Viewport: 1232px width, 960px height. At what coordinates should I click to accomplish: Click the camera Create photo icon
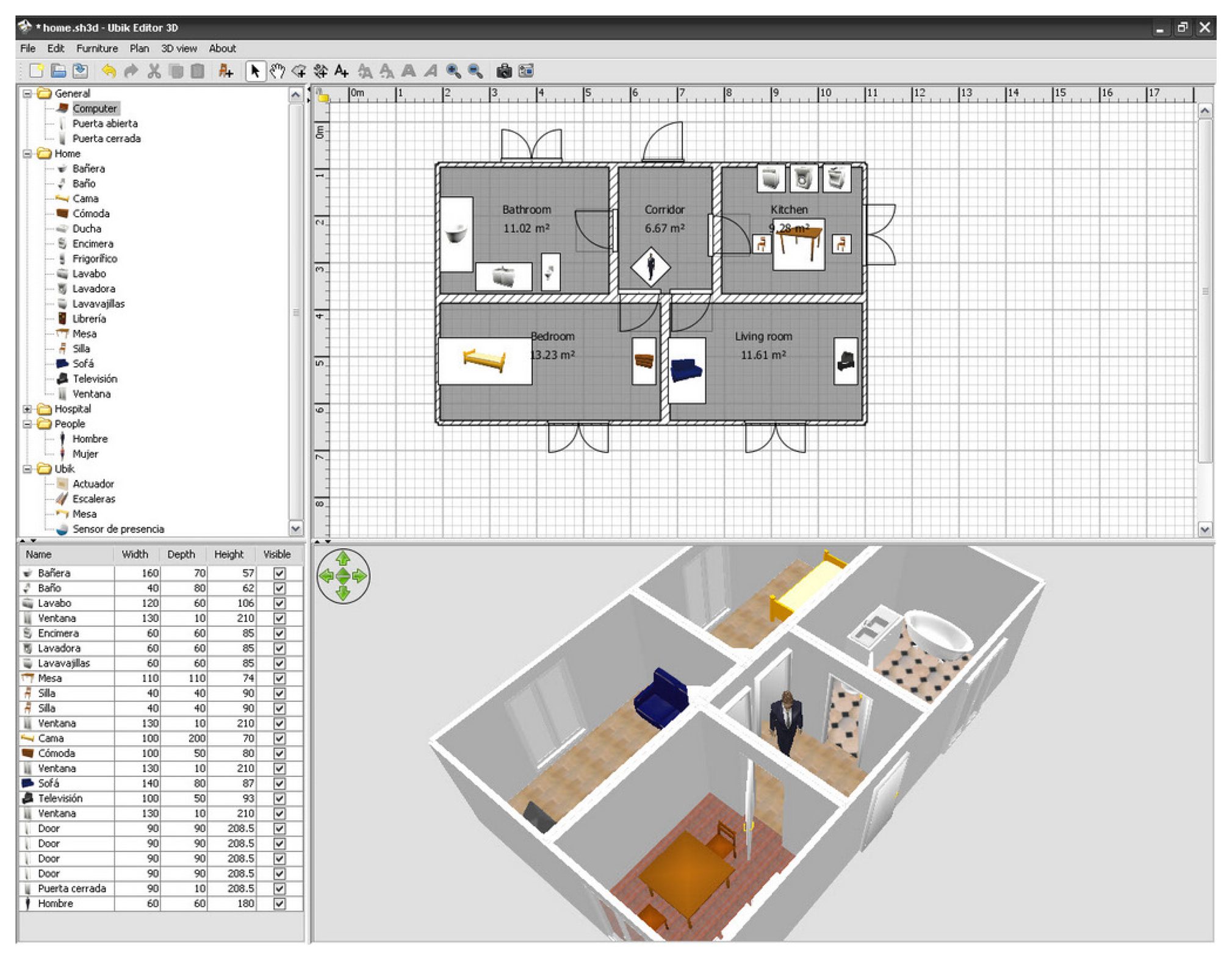(x=503, y=71)
